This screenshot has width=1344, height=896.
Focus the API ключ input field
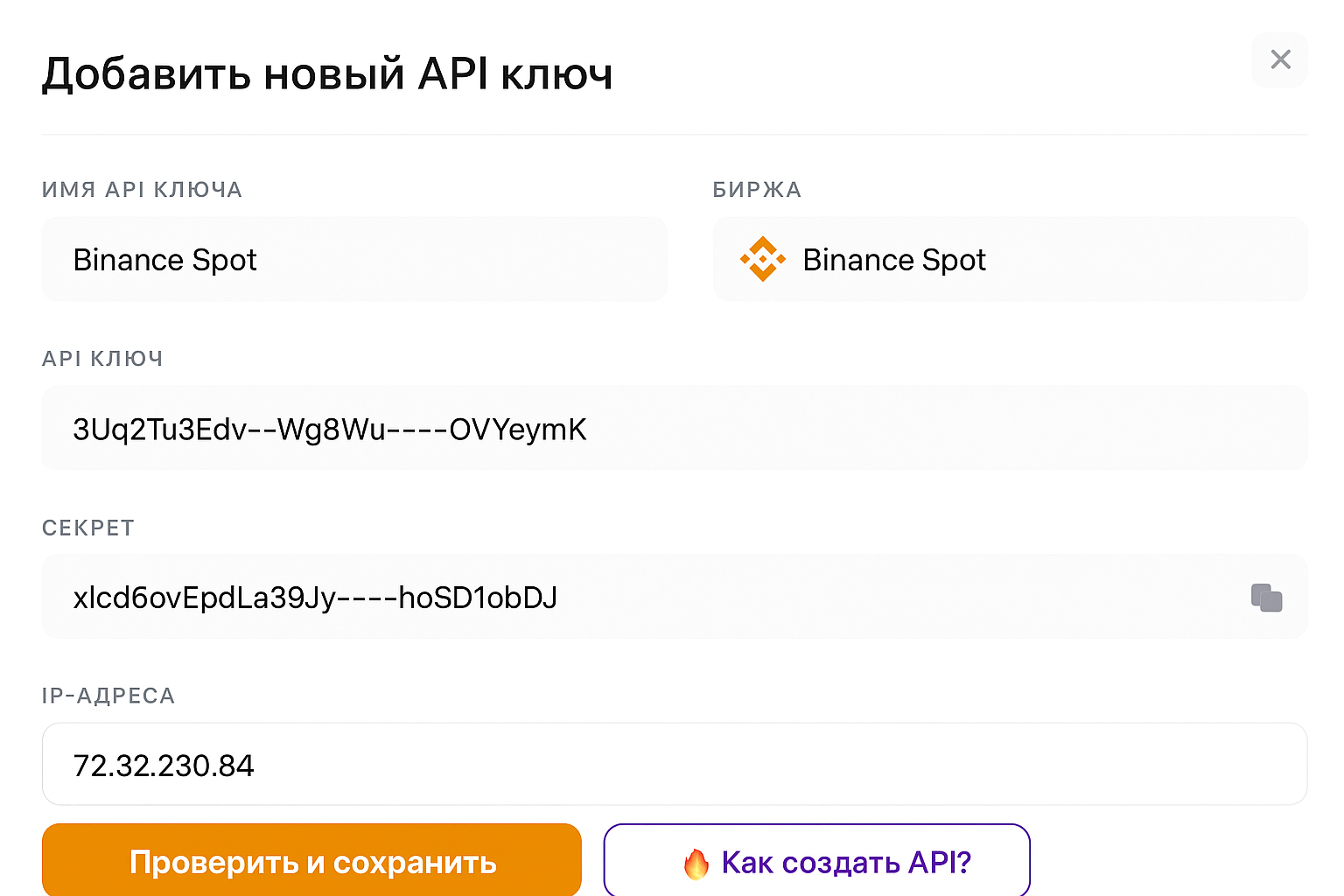675,428
